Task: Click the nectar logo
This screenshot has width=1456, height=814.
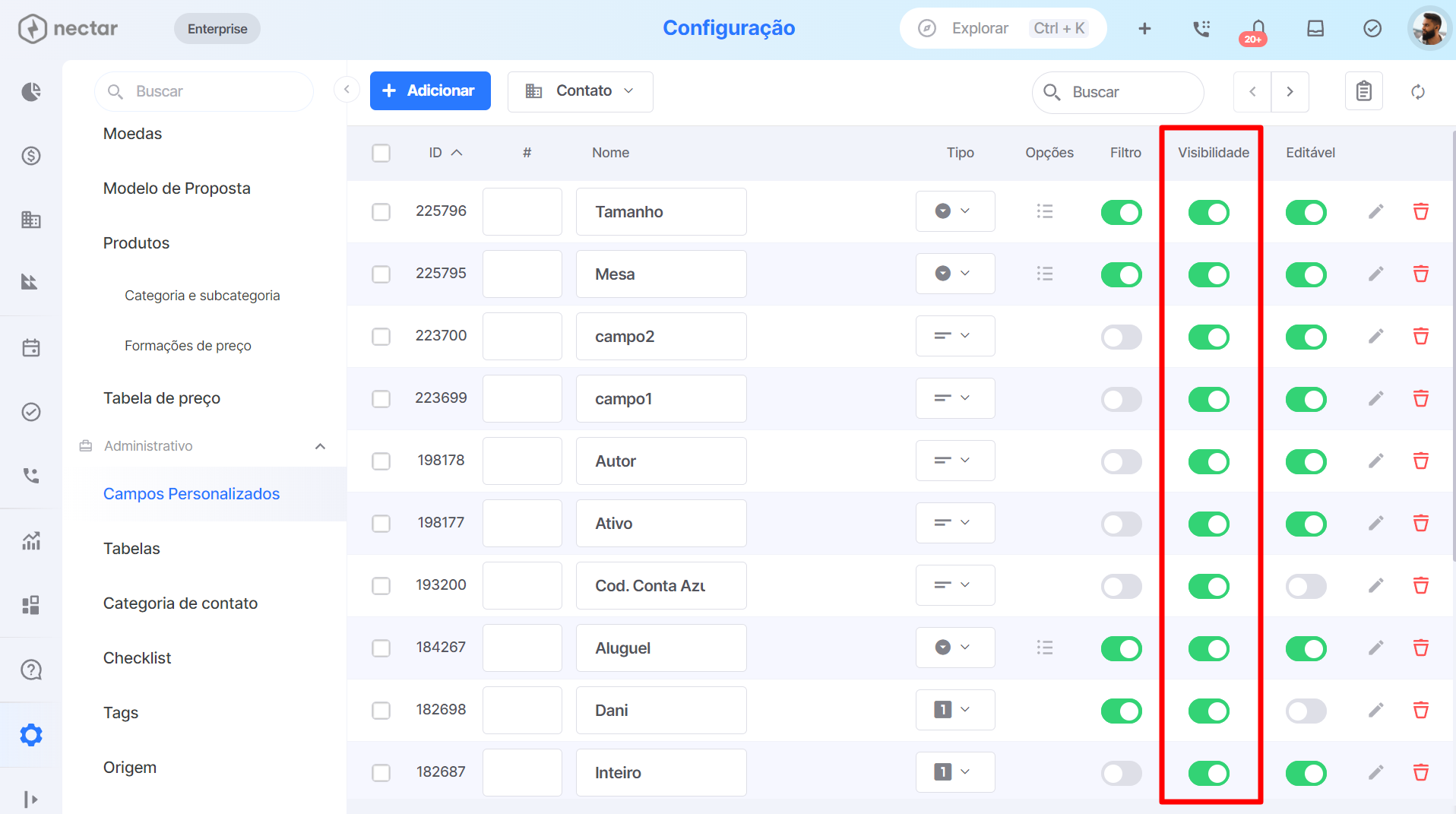Action: pos(68,29)
